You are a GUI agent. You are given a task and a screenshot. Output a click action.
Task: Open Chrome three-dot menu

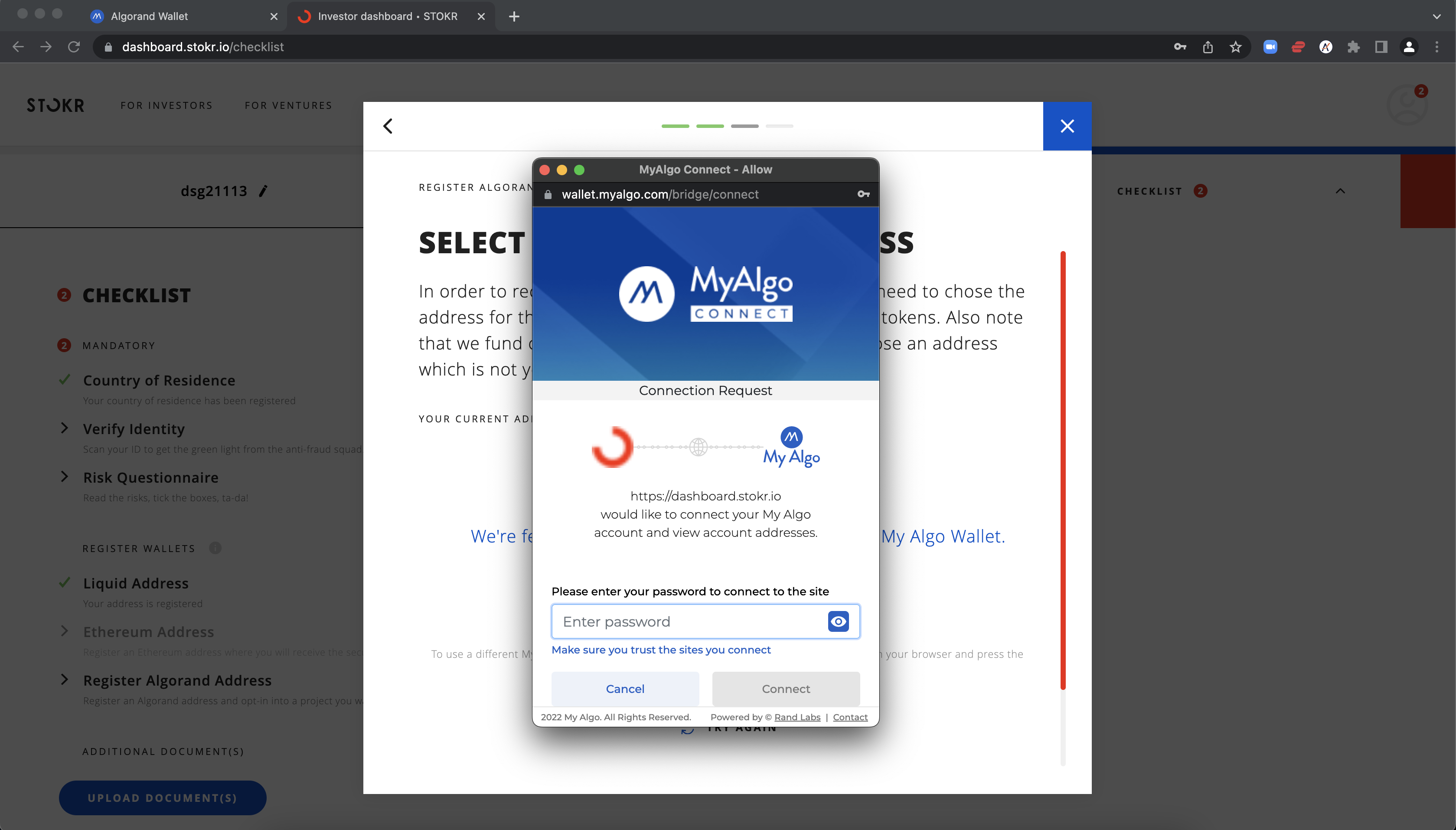point(1436,47)
